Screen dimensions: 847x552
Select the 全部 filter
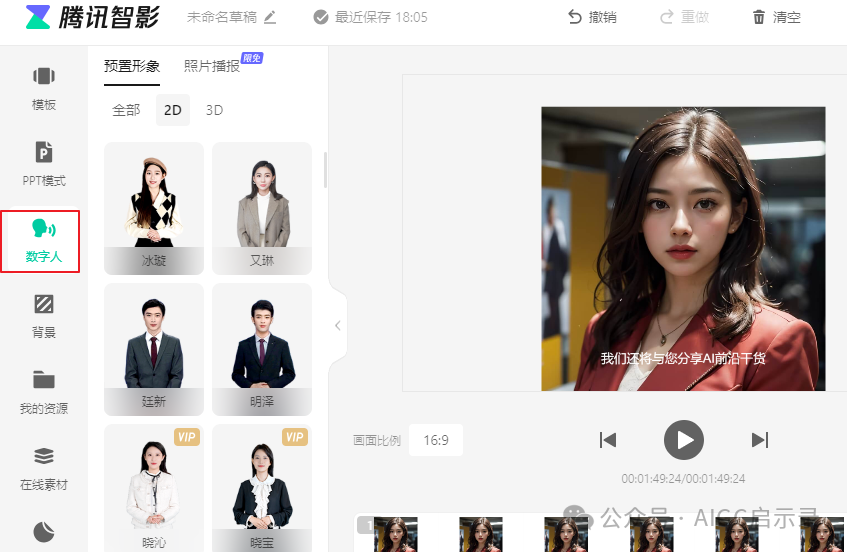pos(126,110)
